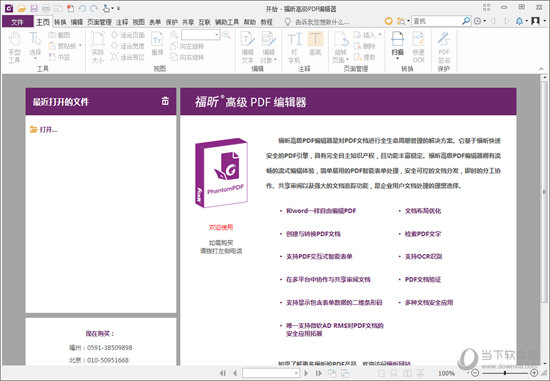Click Open (打开...) in recent files panel
This screenshot has width=550, height=381.
tap(43, 129)
